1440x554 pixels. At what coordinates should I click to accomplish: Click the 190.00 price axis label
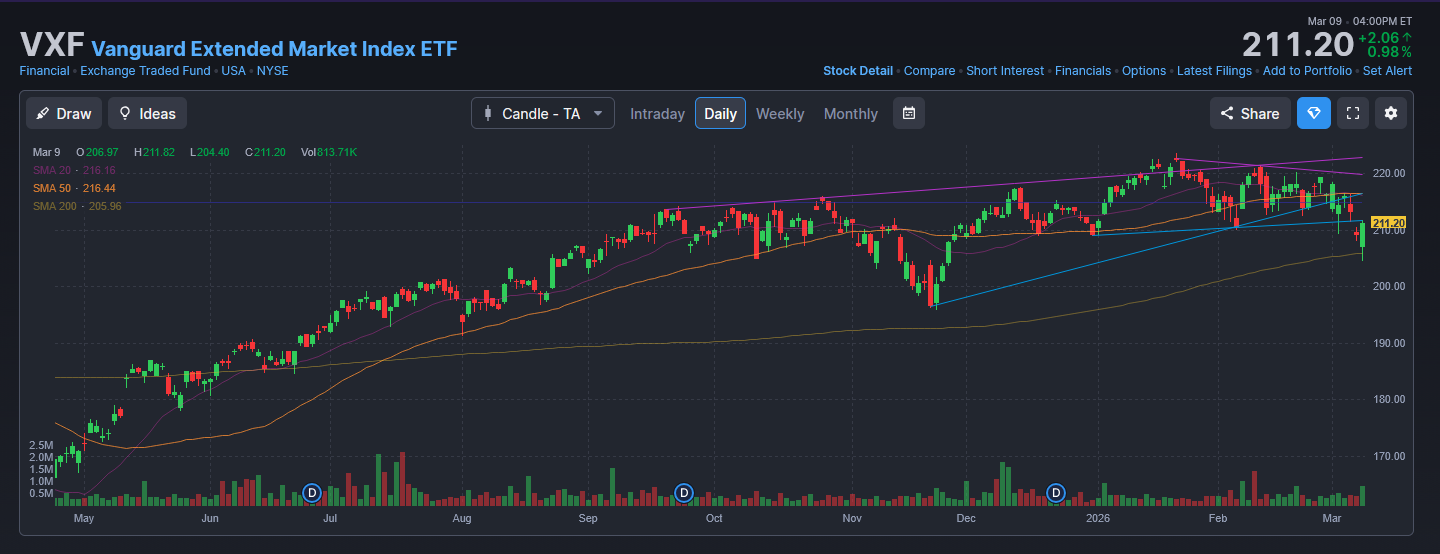[x=1390, y=343]
